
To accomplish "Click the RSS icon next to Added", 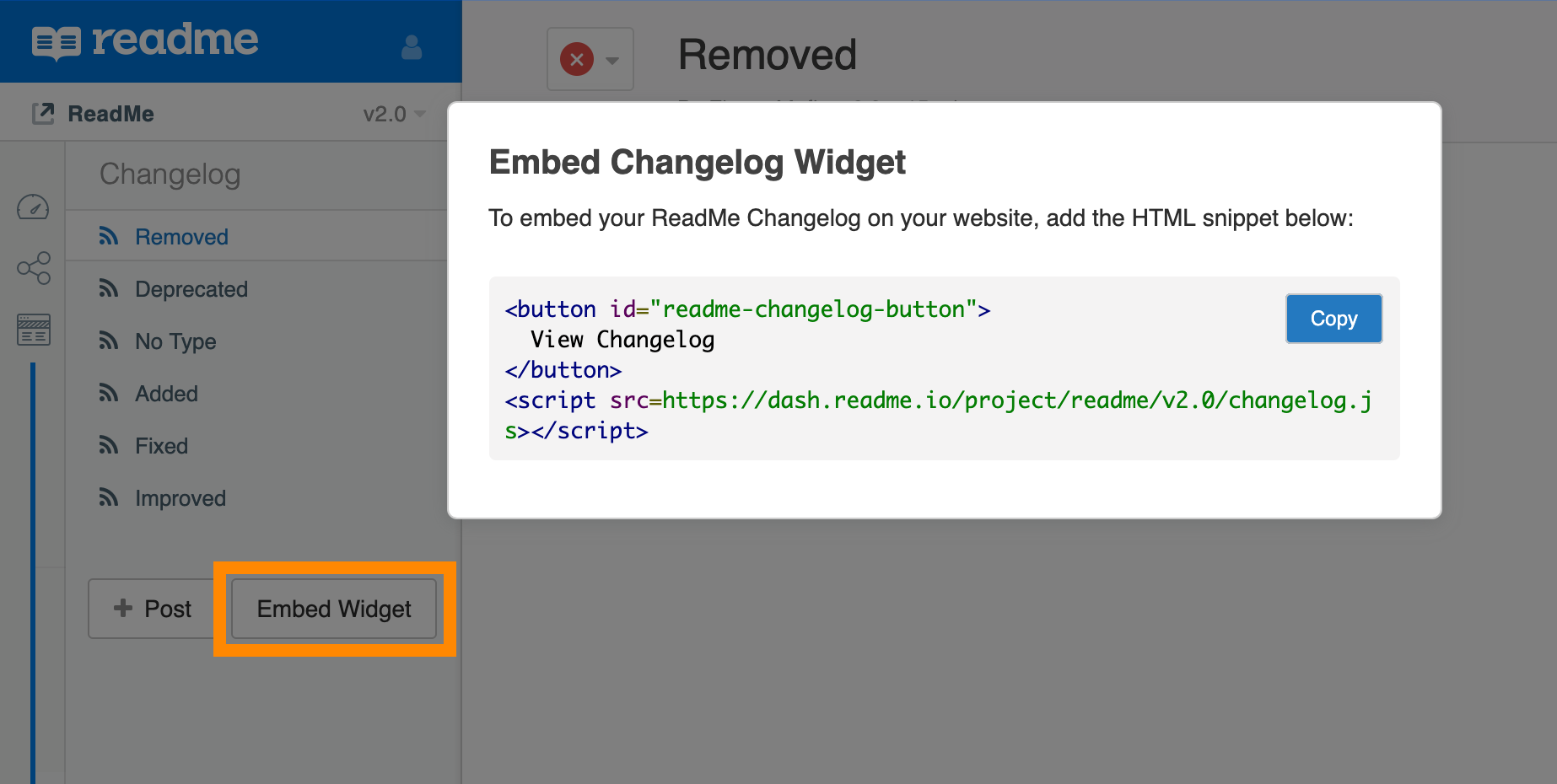I will click(108, 393).
